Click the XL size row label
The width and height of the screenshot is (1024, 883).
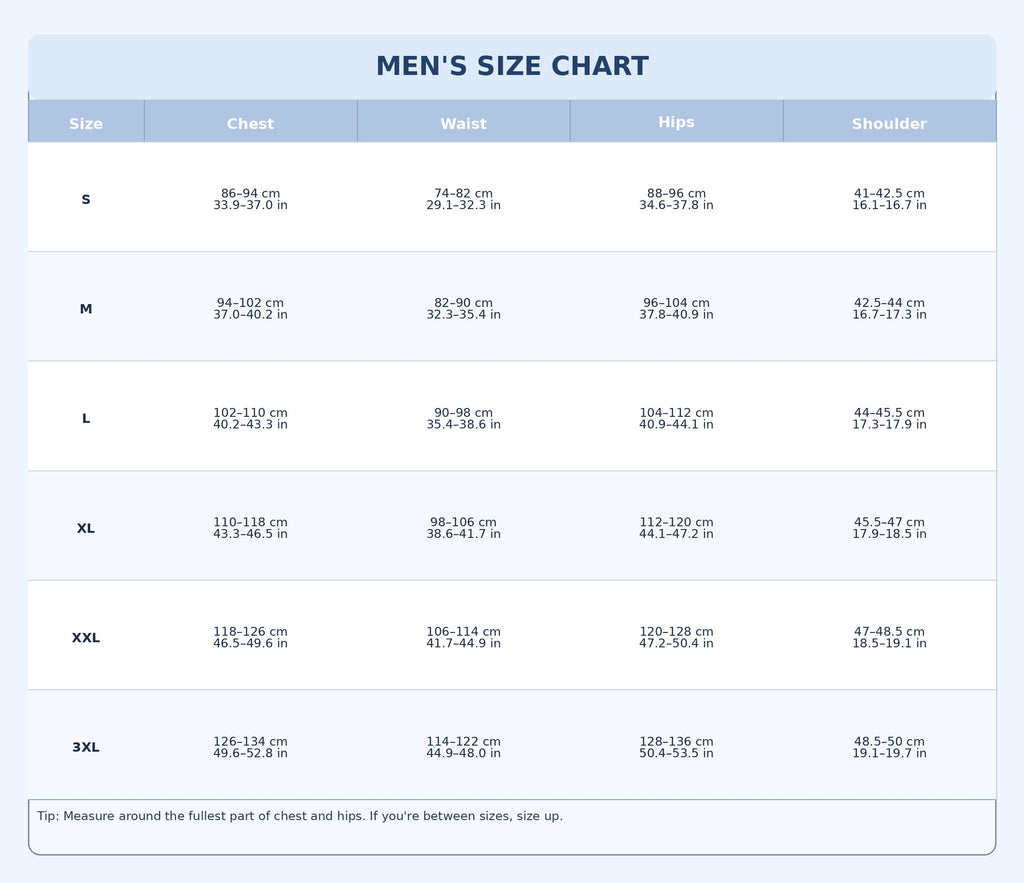click(x=86, y=528)
